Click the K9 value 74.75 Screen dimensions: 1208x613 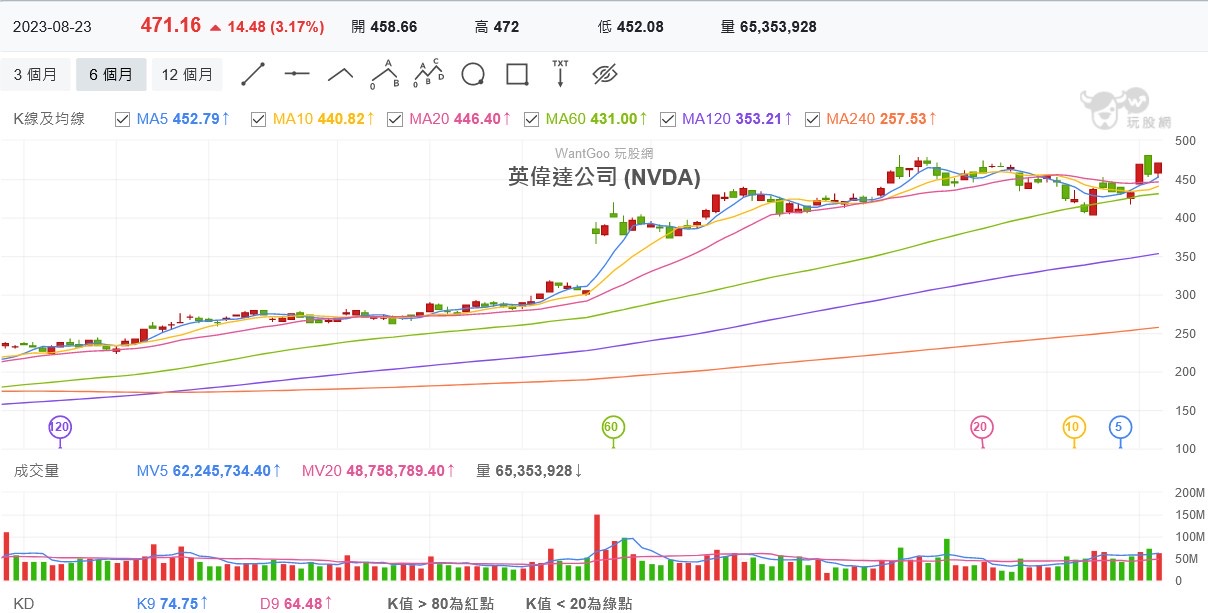179,603
